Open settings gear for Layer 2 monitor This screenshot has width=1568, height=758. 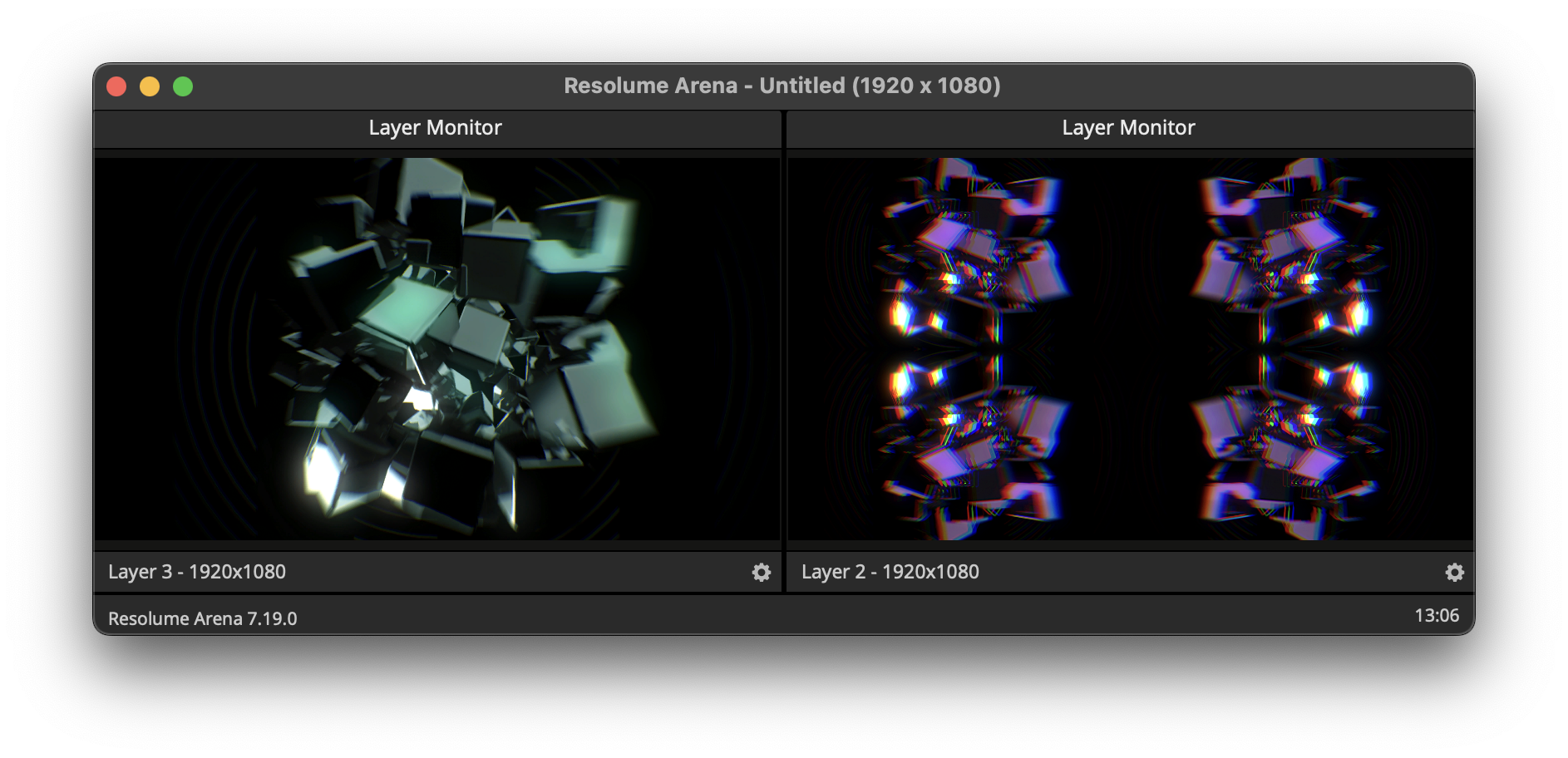1454,572
